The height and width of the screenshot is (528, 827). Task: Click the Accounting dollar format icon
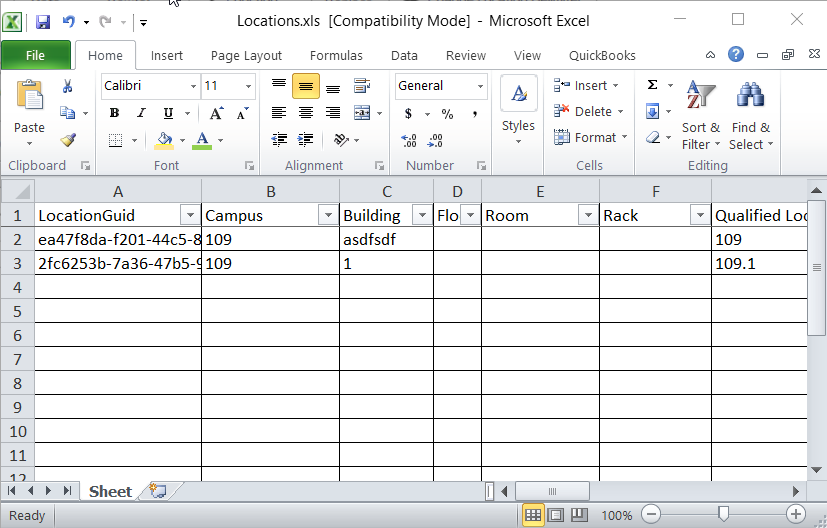[x=408, y=113]
